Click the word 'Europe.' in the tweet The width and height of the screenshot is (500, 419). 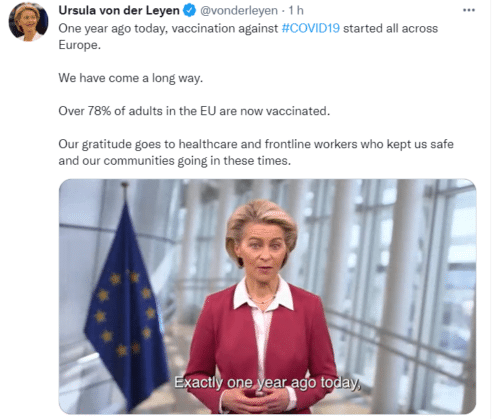click(x=80, y=45)
